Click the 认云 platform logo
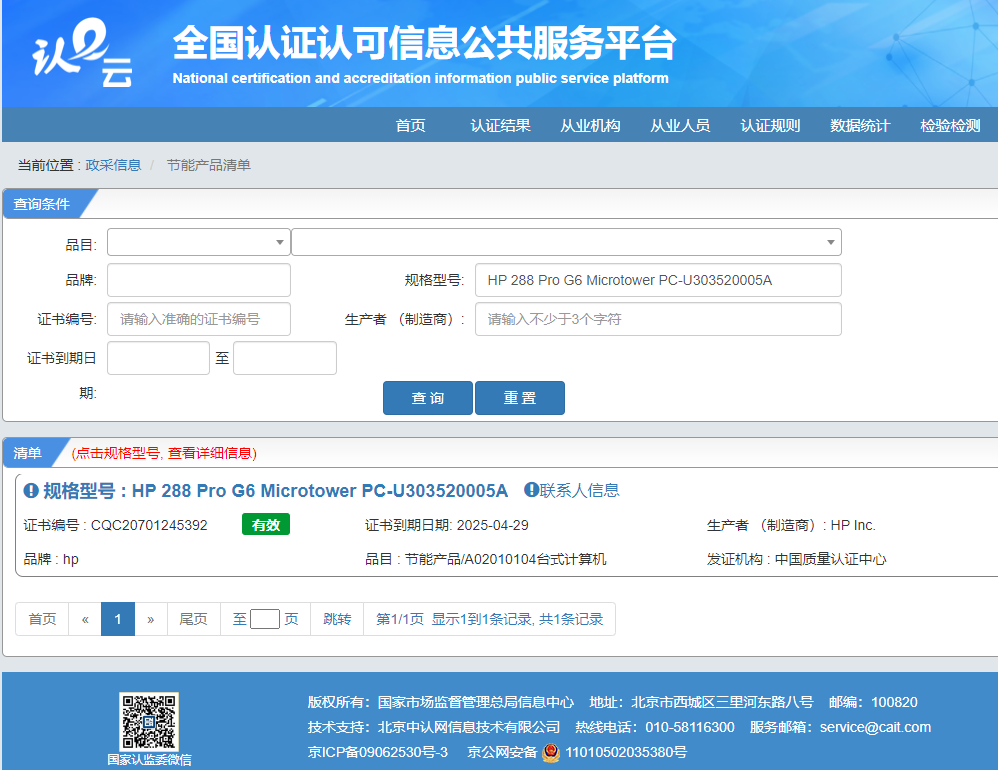Screen dimensions: 998x770 [x=82, y=53]
